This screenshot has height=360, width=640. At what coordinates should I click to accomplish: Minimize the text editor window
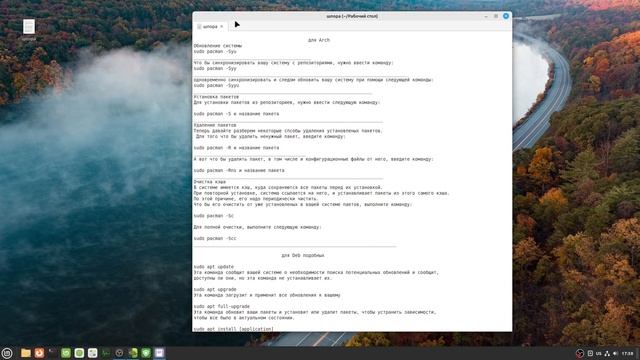pos(486,16)
